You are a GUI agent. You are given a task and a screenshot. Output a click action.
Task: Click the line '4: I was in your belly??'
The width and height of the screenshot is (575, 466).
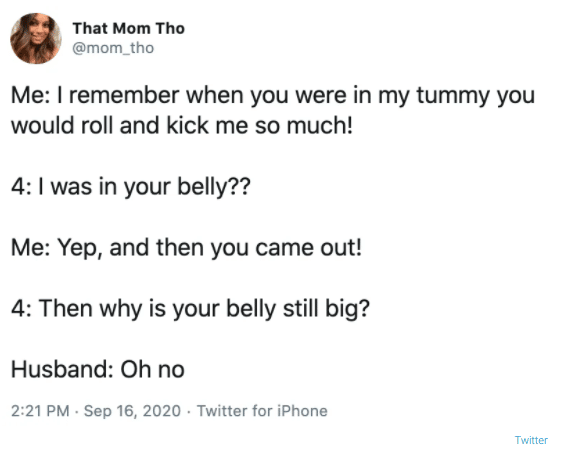[131, 187]
